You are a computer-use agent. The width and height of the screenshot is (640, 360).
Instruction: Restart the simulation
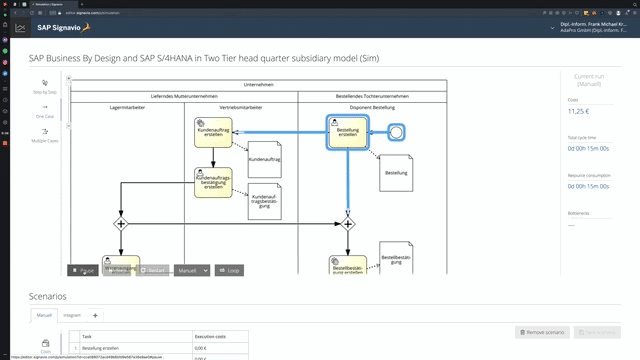coord(152,270)
